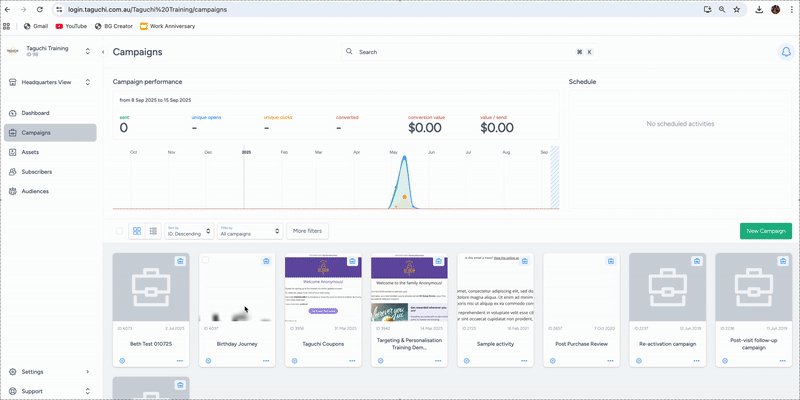The image size is (800, 400).
Task: Click the More filters button
Action: [x=307, y=231]
